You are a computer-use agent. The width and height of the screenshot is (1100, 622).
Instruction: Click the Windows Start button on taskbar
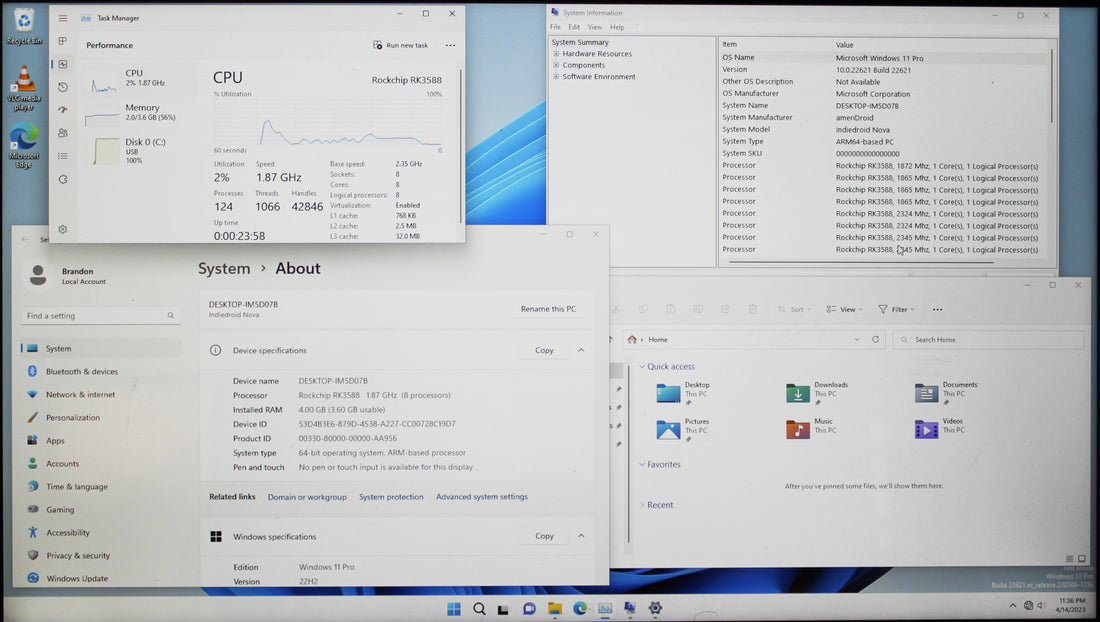pyautogui.click(x=453, y=608)
